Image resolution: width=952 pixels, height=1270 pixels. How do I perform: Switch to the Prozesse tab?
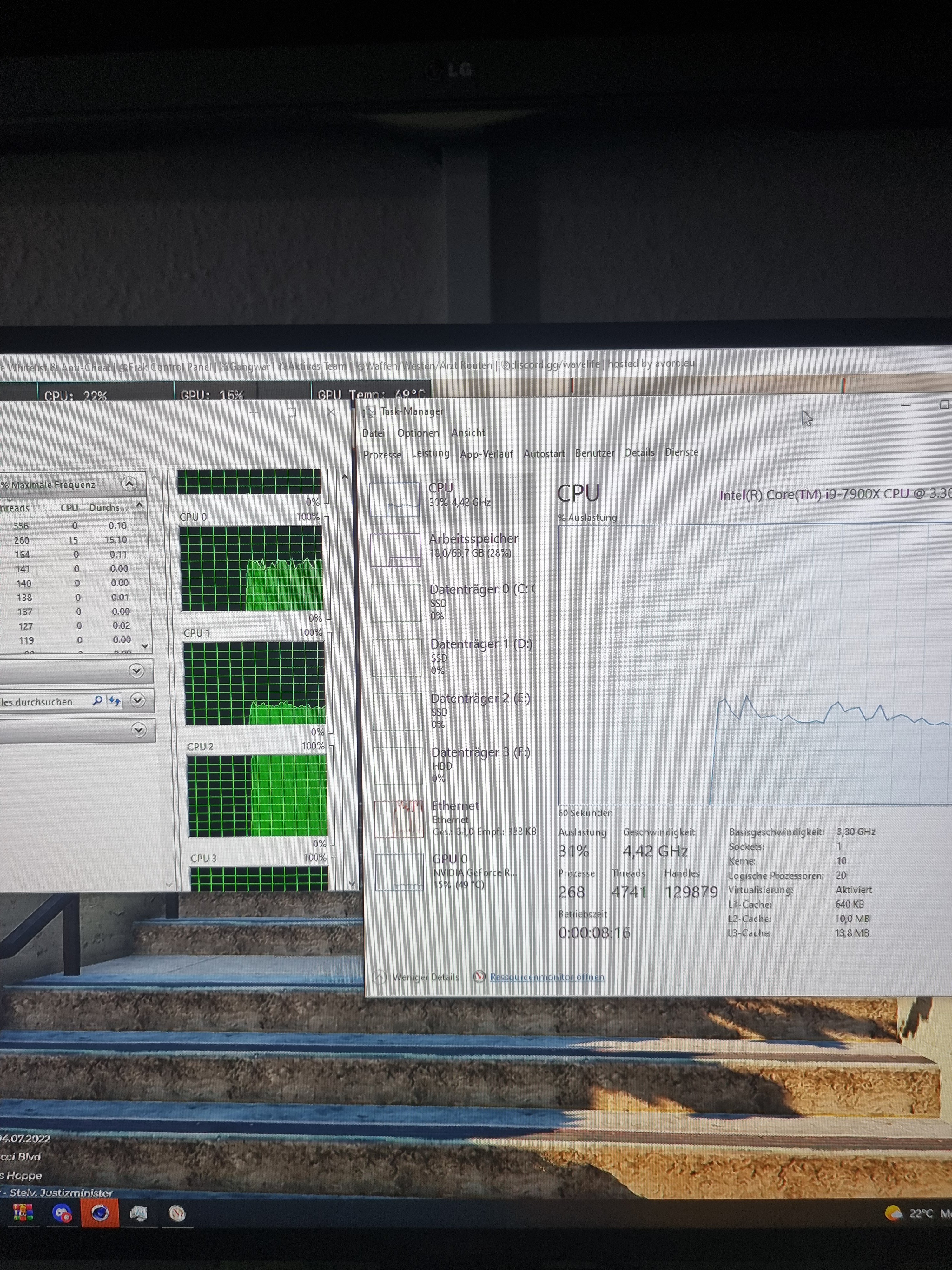pos(382,455)
